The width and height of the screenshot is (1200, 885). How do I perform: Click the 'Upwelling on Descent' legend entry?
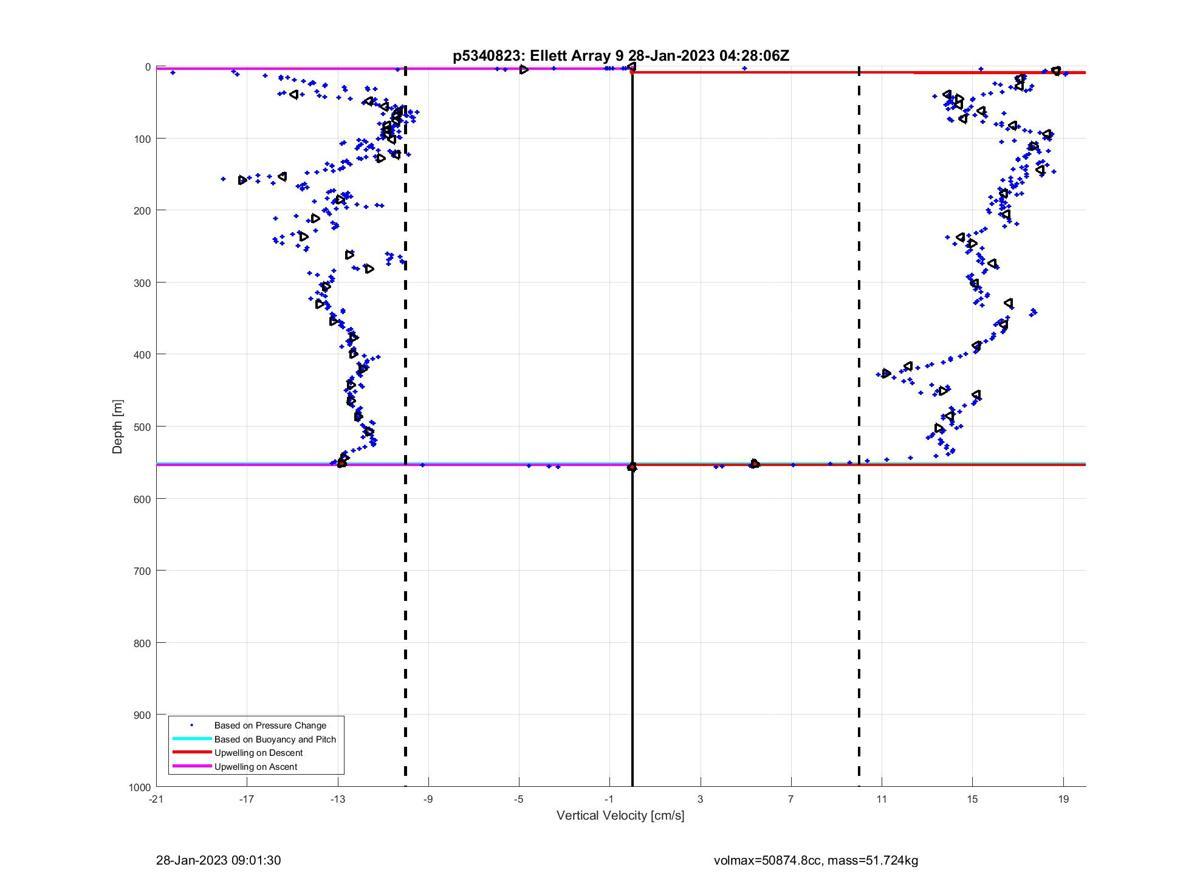tap(258, 753)
